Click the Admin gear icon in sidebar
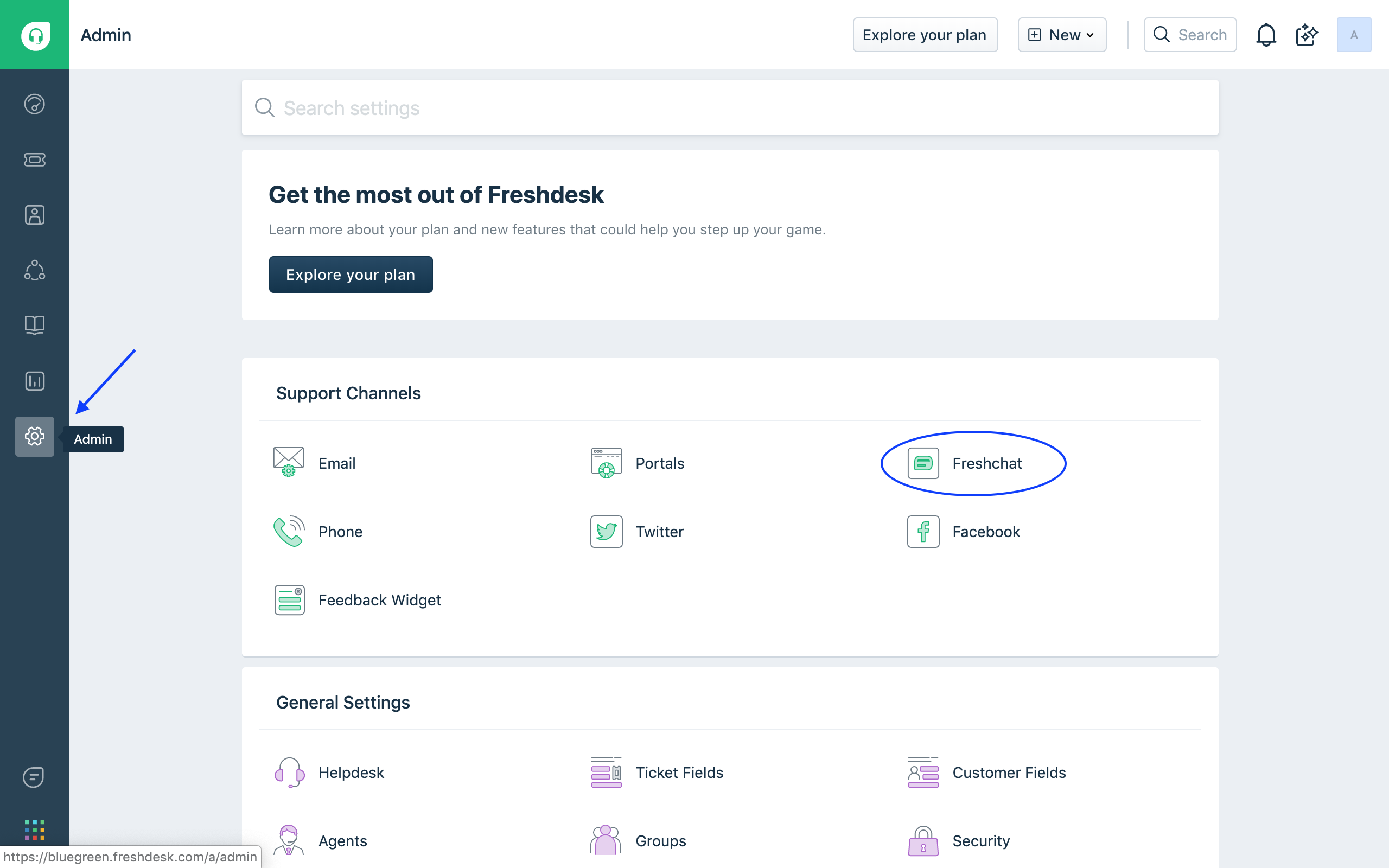The height and width of the screenshot is (868, 1389). coord(34,436)
